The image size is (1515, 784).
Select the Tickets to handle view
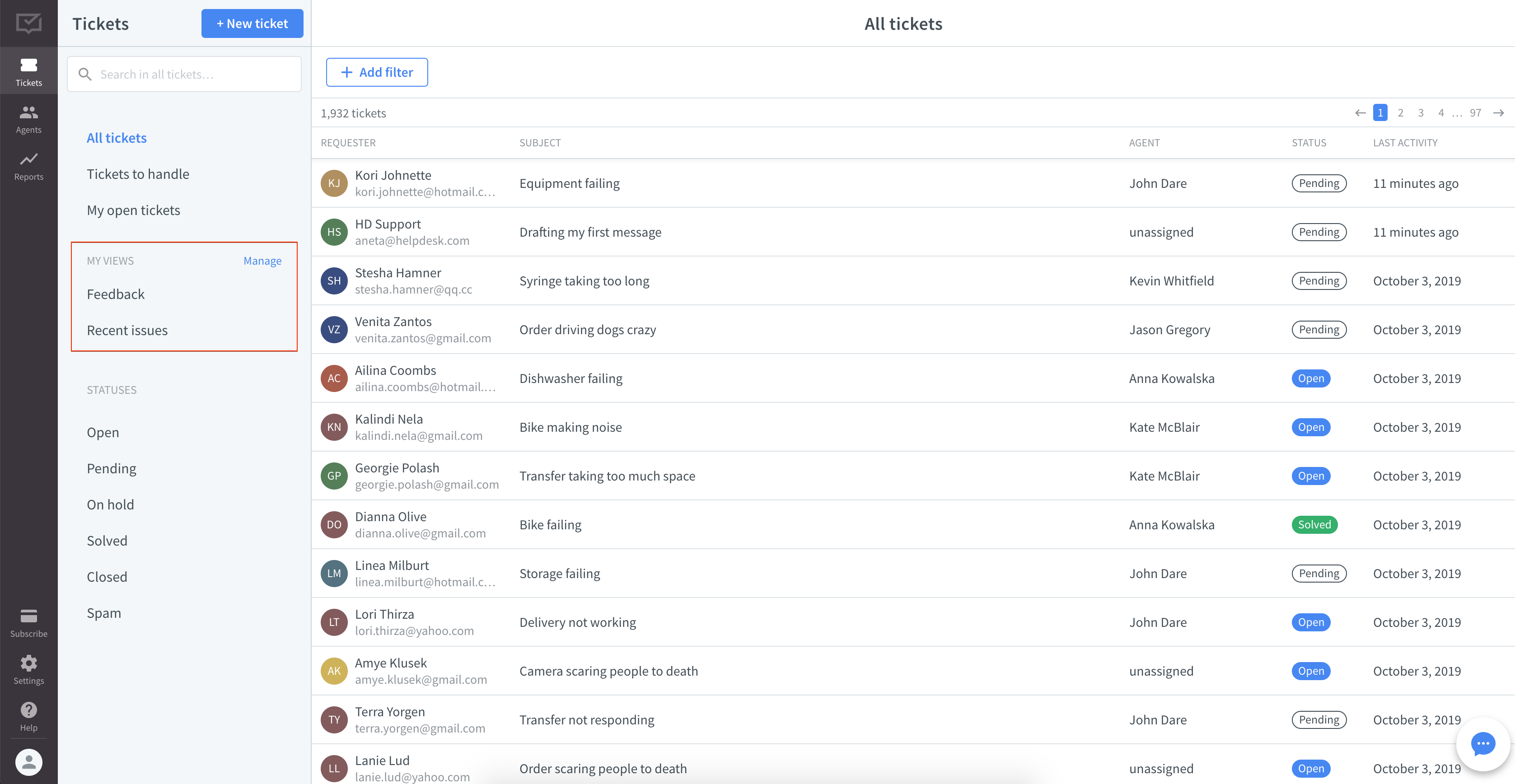tap(138, 174)
